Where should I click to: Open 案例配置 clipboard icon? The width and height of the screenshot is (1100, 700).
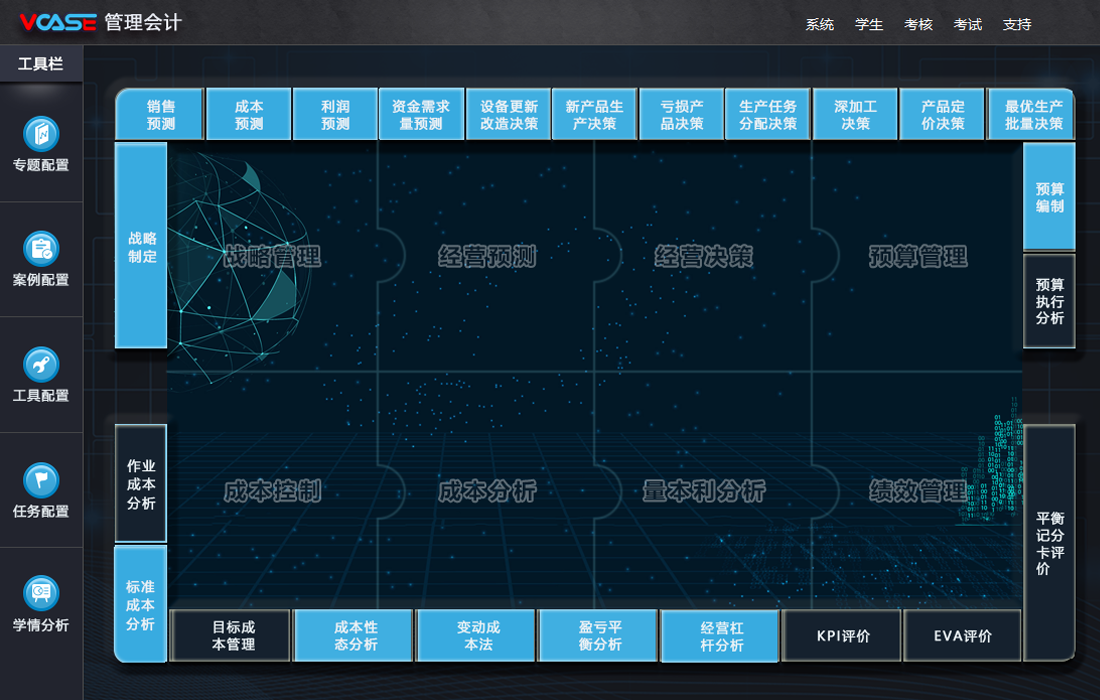pos(41,250)
